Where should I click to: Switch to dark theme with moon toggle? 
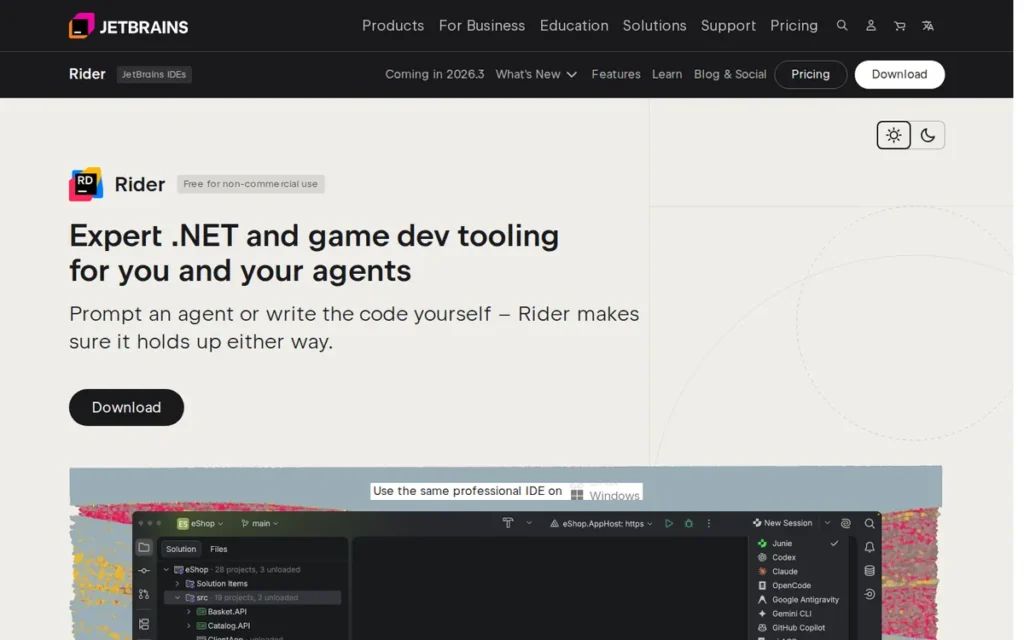(x=927, y=135)
